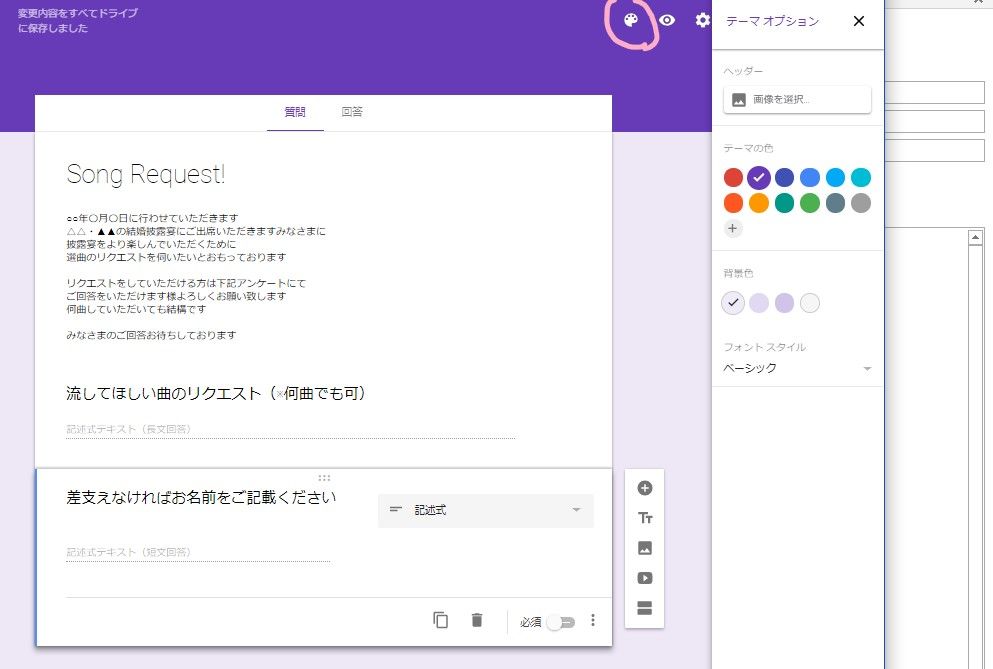This screenshot has width=993, height=669.
Task: Click the preview eye icon
Action: pos(667,21)
